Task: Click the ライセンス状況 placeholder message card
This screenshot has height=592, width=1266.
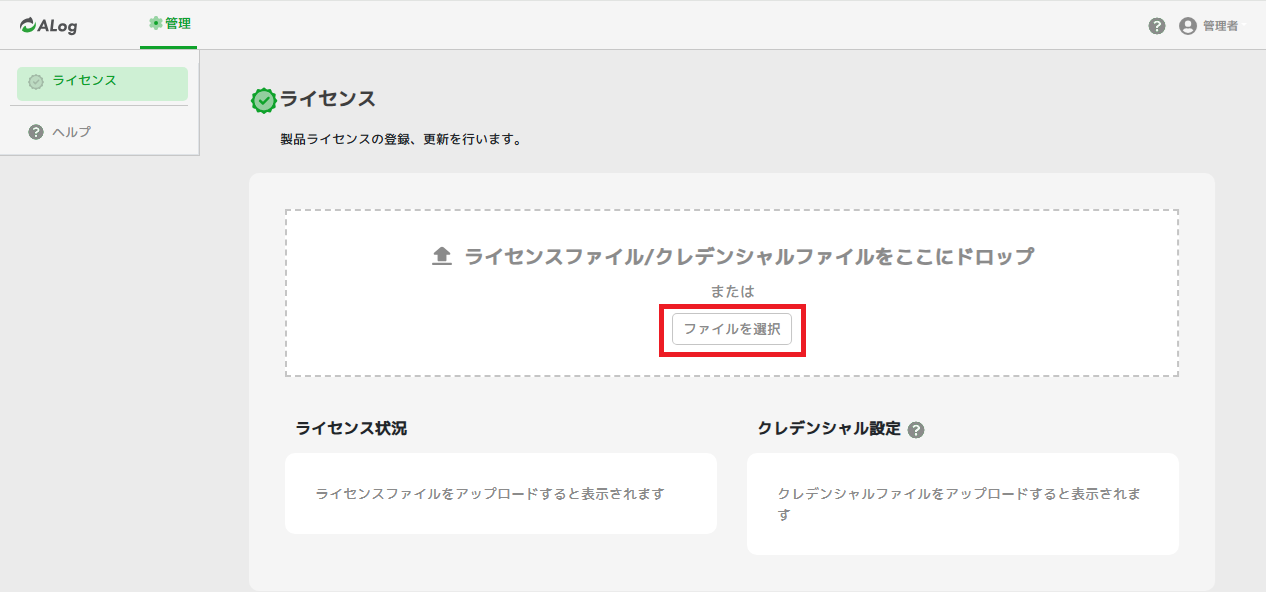Action: (x=500, y=494)
